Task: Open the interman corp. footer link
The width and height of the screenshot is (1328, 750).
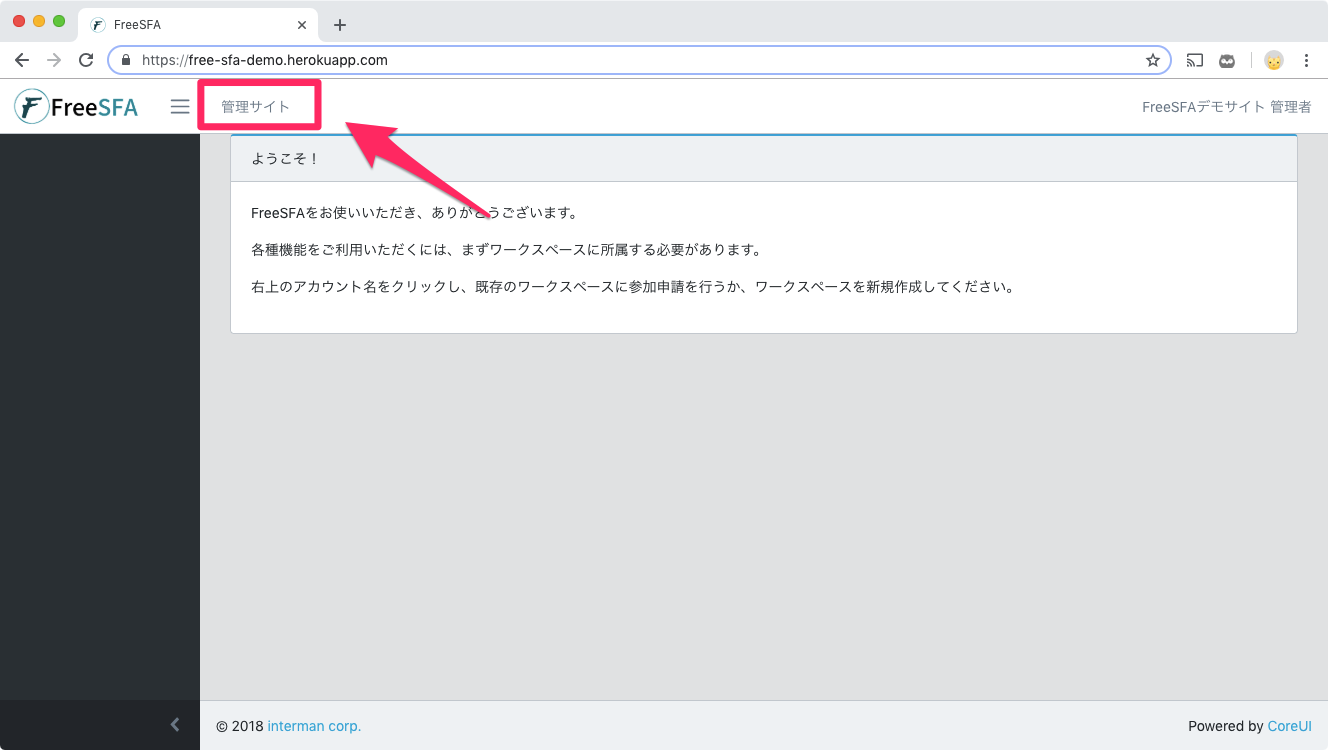Action: click(314, 726)
